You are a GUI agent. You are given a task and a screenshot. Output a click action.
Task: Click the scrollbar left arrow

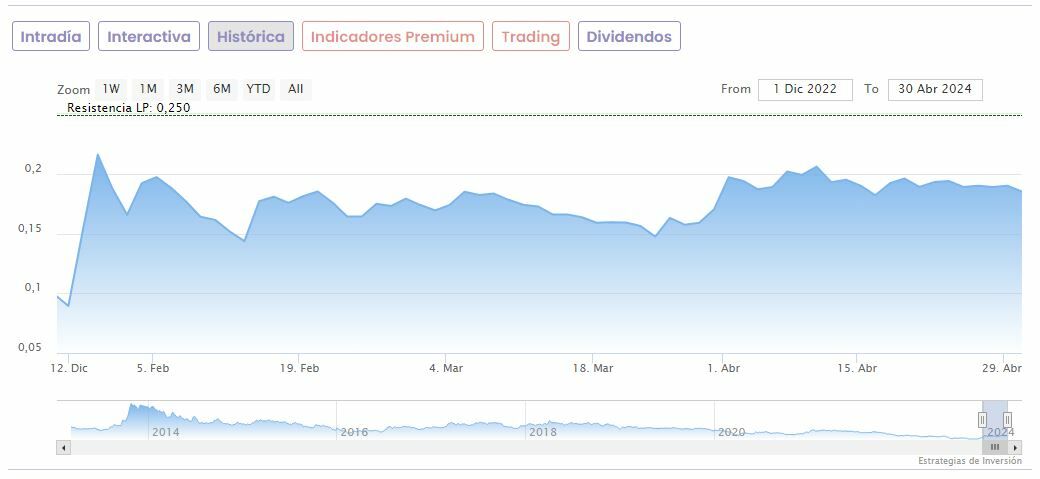coord(64,447)
